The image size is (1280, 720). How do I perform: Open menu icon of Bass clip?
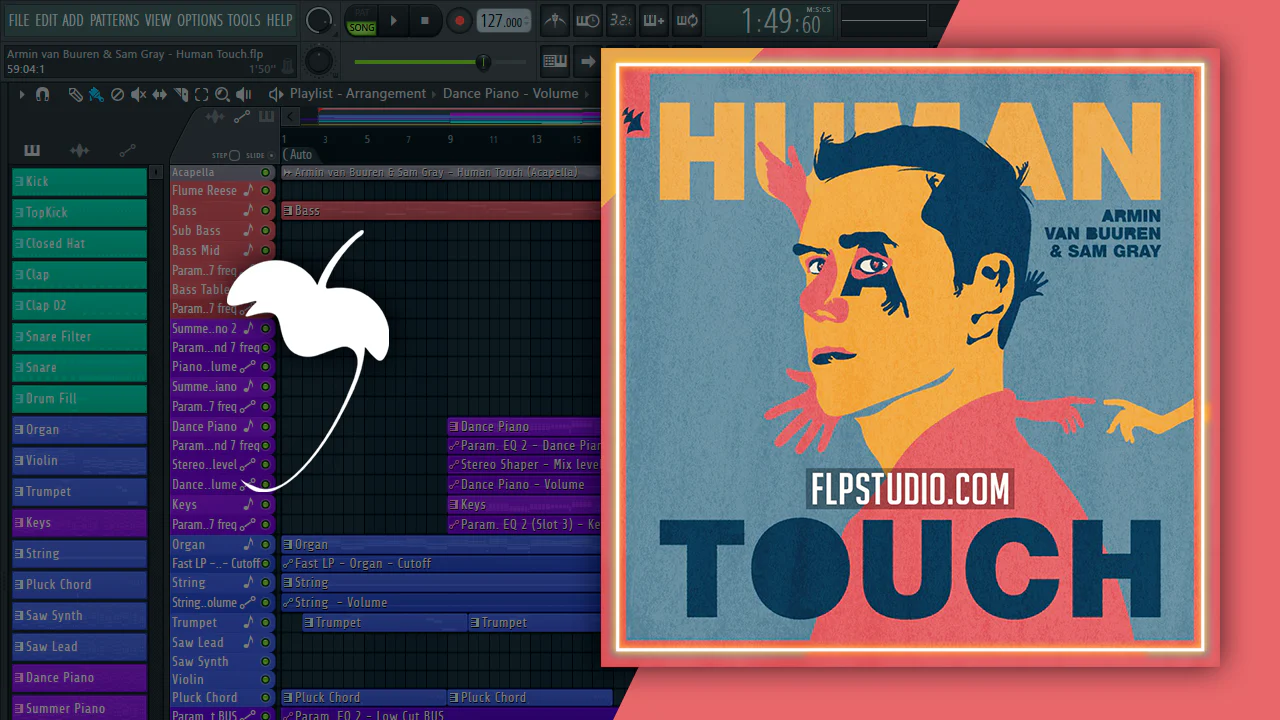[x=288, y=211]
